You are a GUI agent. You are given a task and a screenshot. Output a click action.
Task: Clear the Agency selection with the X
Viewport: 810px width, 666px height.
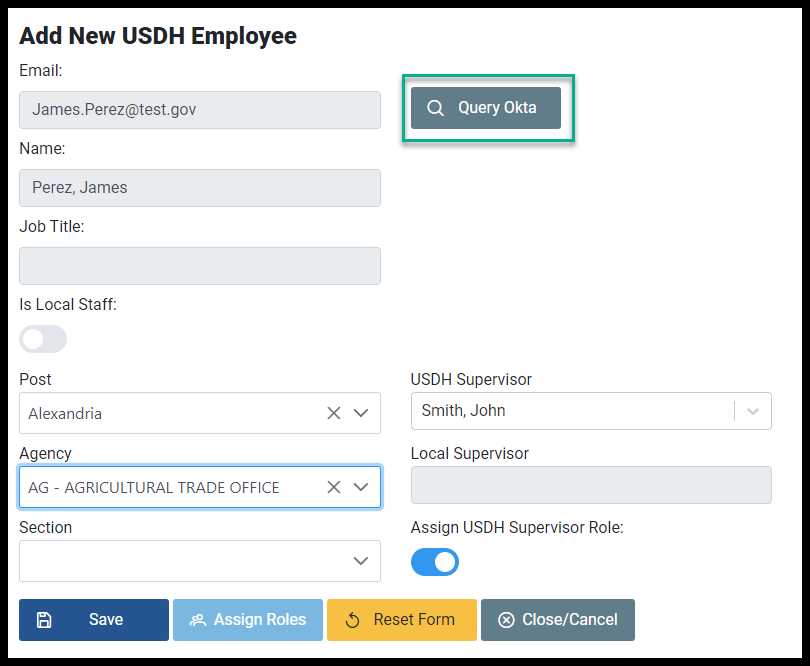click(x=334, y=487)
